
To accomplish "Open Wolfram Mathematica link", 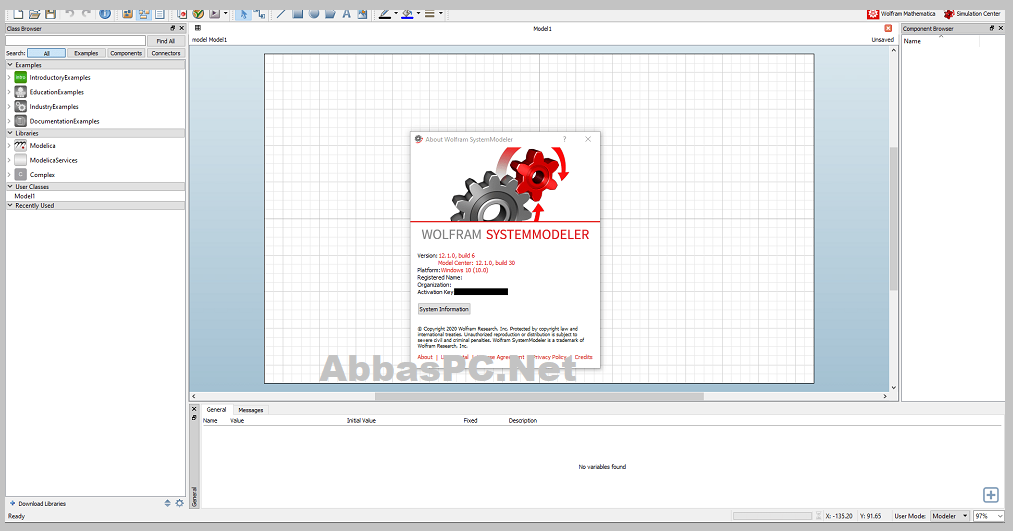I will coord(902,14).
